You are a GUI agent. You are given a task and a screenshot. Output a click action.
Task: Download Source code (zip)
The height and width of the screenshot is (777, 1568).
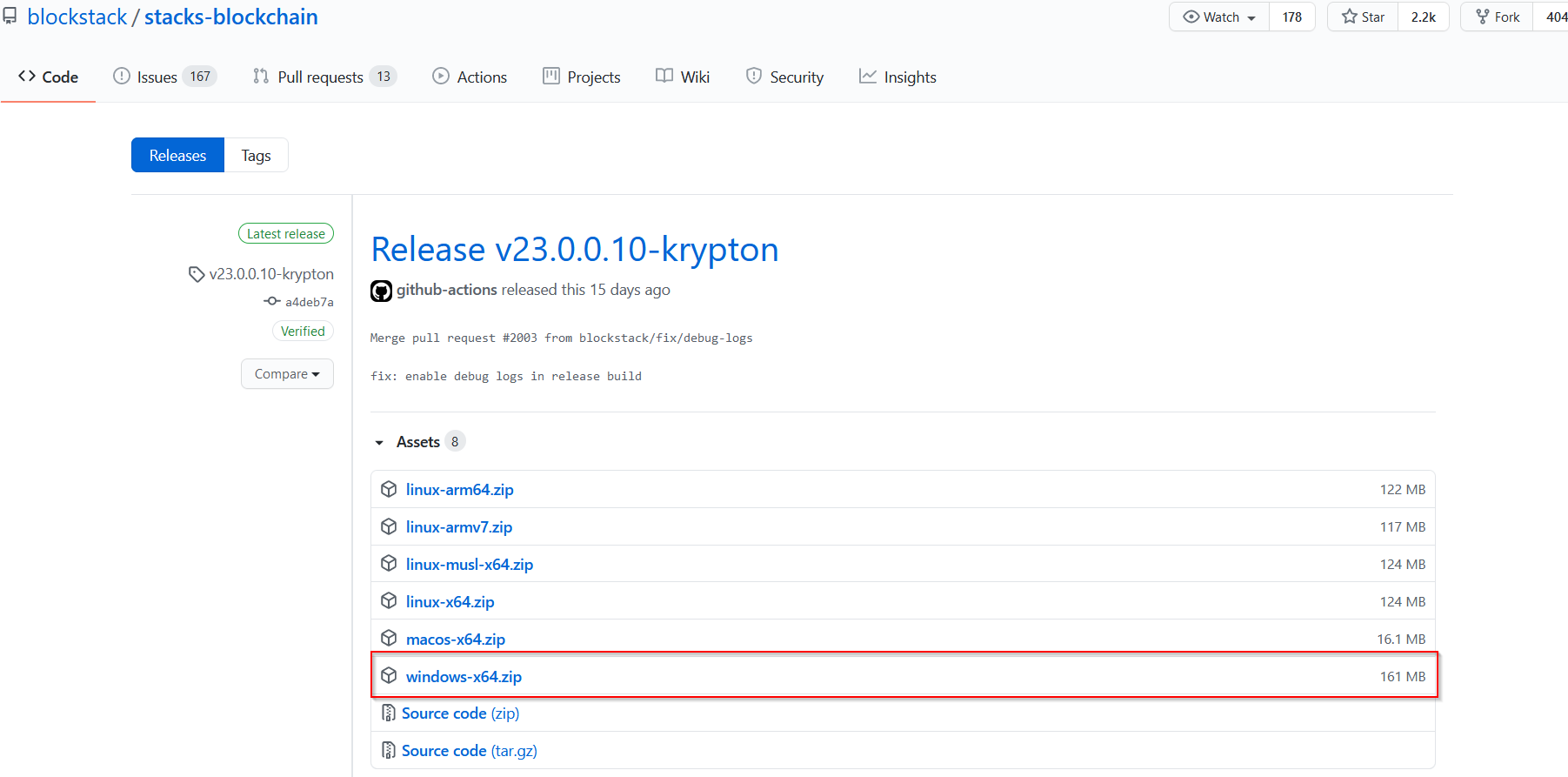coord(461,713)
